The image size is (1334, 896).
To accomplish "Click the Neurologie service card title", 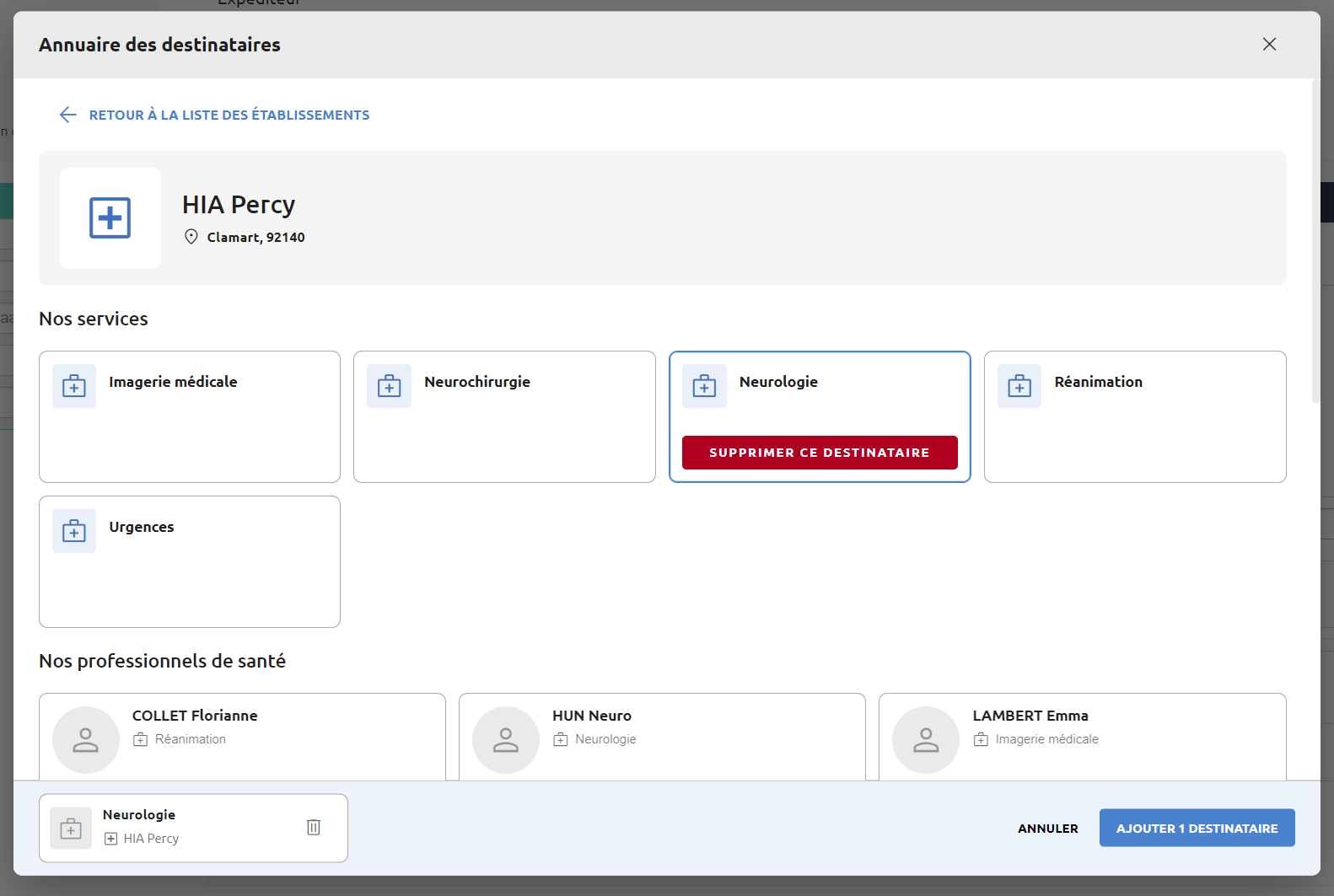I will point(778,382).
